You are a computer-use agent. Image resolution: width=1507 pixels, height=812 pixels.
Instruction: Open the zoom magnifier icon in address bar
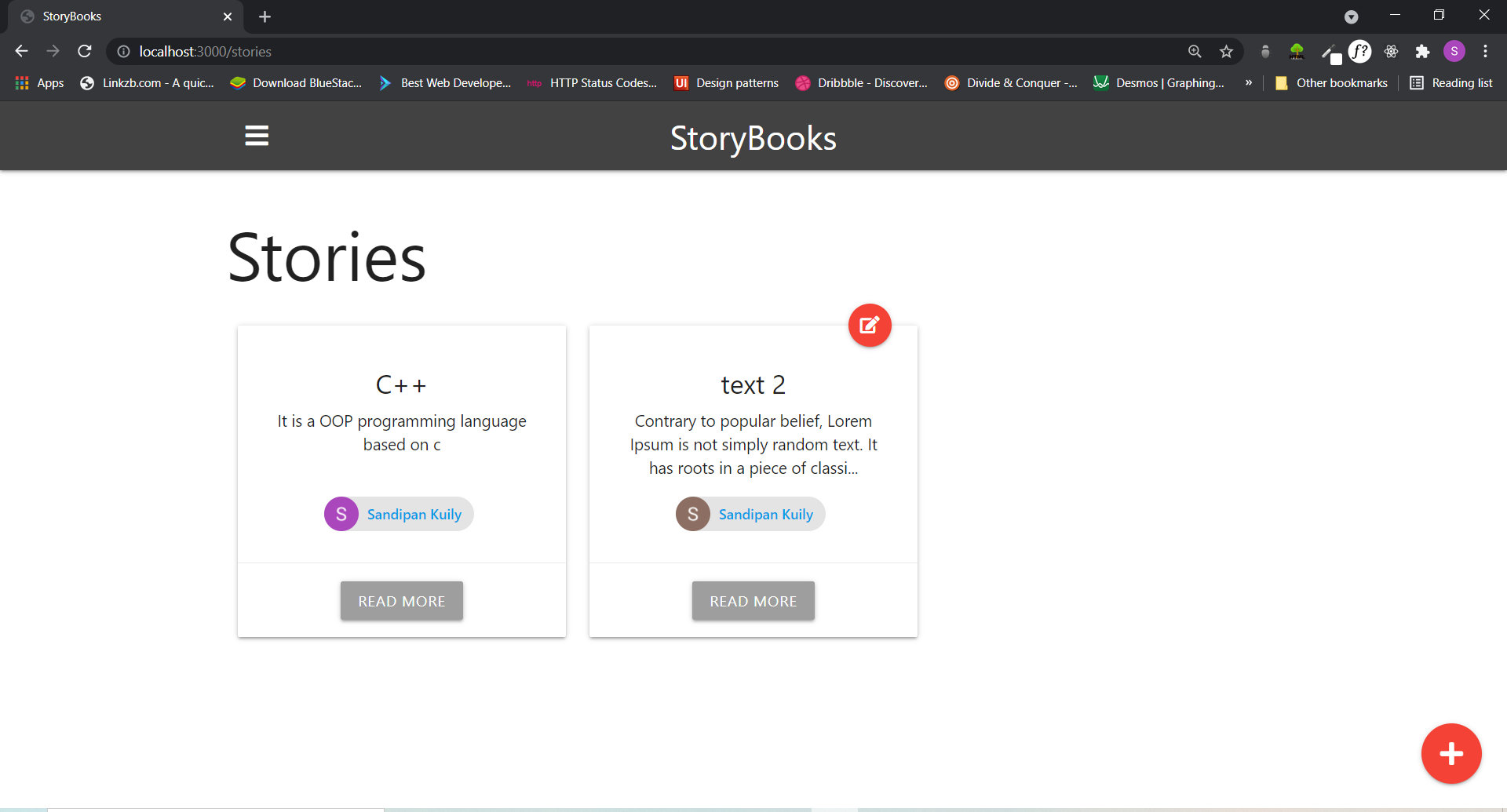point(1195,51)
